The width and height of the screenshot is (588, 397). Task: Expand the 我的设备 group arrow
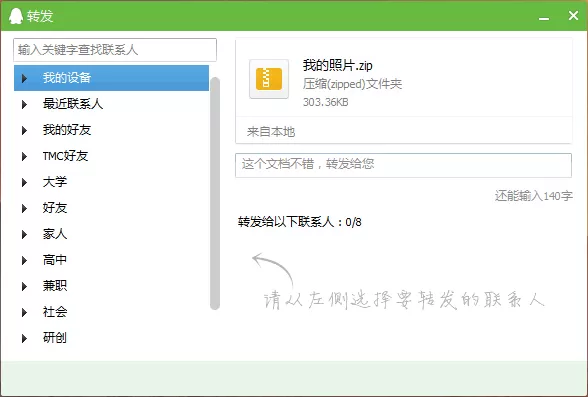(x=24, y=78)
